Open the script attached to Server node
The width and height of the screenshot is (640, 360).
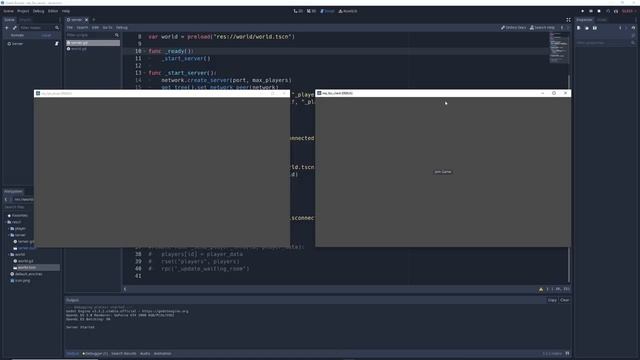tap(57, 44)
